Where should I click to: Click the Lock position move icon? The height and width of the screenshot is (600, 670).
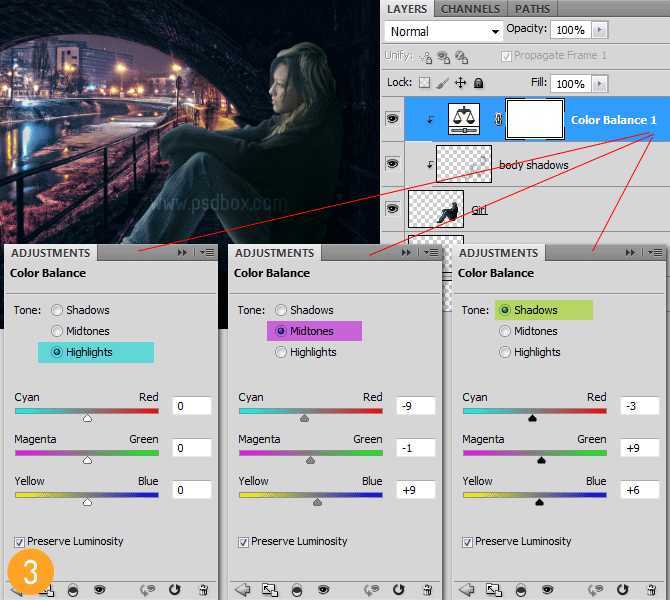(460, 83)
